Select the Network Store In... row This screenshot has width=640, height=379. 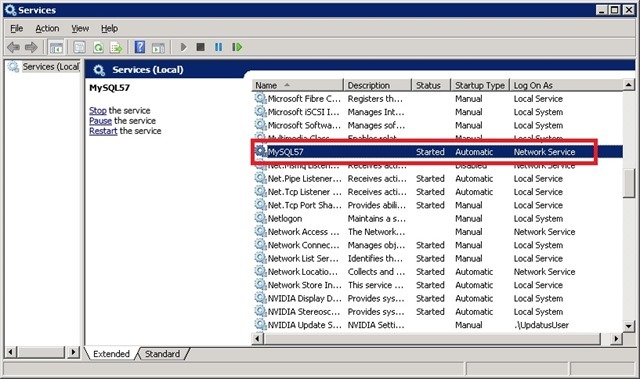[438, 285]
